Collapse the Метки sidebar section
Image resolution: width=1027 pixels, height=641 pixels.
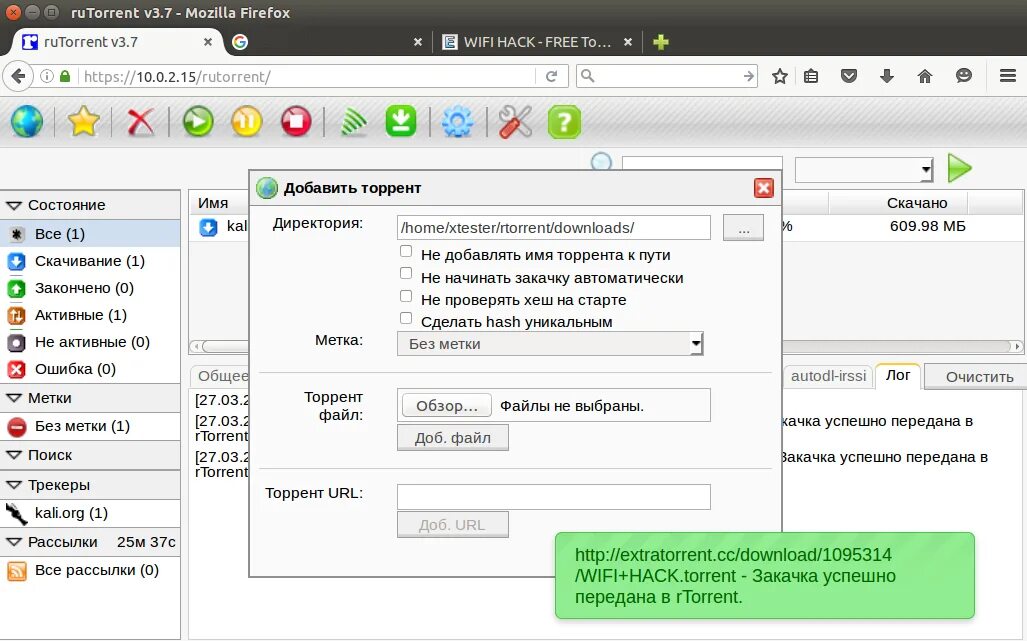pyautogui.click(x=14, y=398)
